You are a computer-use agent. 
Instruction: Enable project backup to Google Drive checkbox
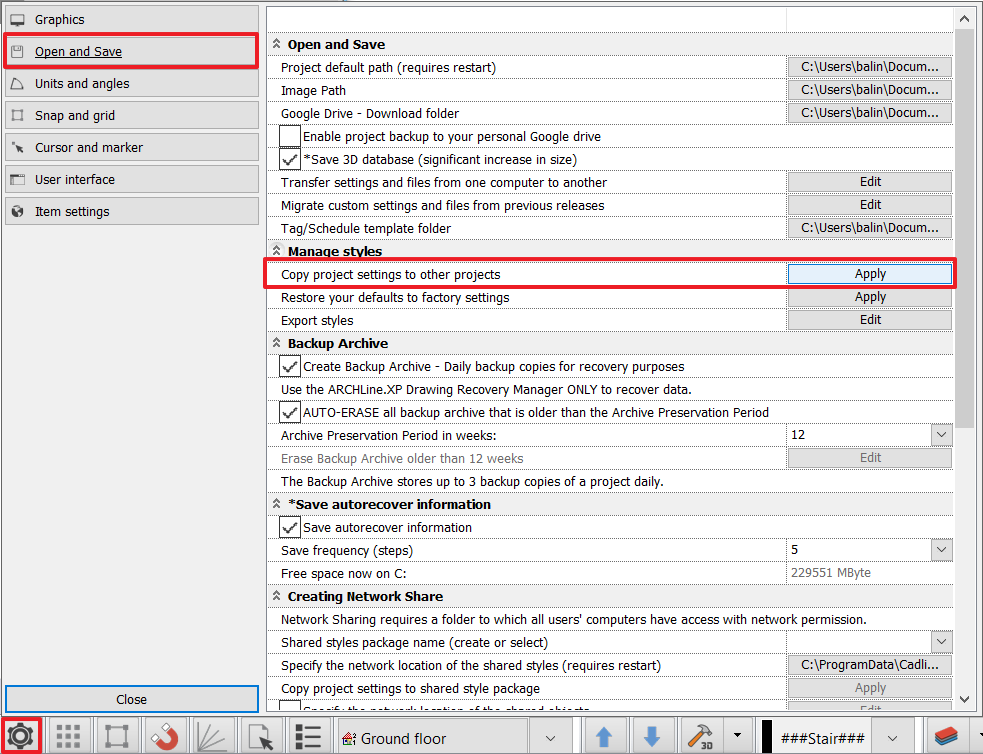tap(290, 136)
